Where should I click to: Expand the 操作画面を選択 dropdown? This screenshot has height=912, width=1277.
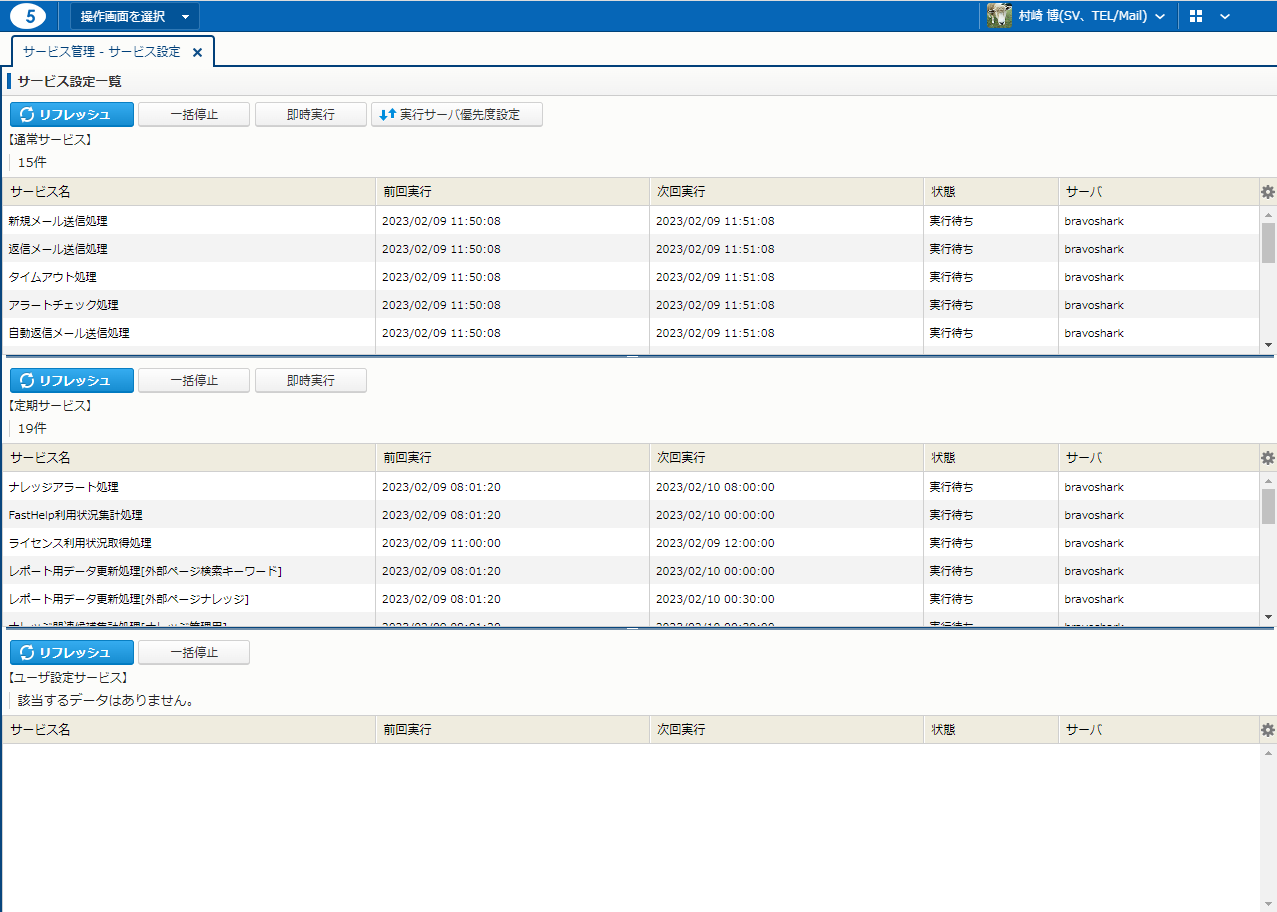pyautogui.click(x=134, y=16)
